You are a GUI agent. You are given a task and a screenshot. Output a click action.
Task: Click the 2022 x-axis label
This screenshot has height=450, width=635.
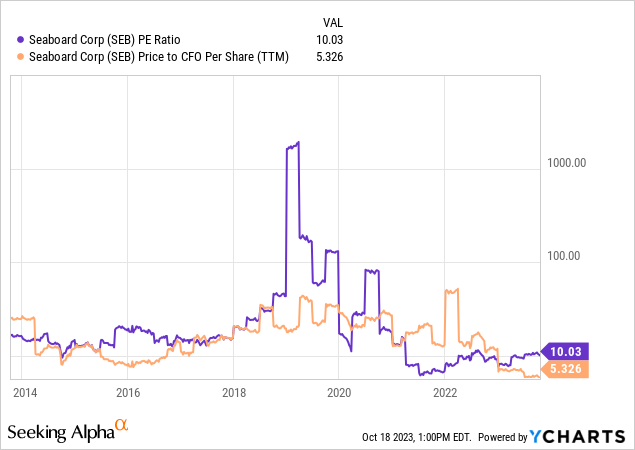coord(445,392)
